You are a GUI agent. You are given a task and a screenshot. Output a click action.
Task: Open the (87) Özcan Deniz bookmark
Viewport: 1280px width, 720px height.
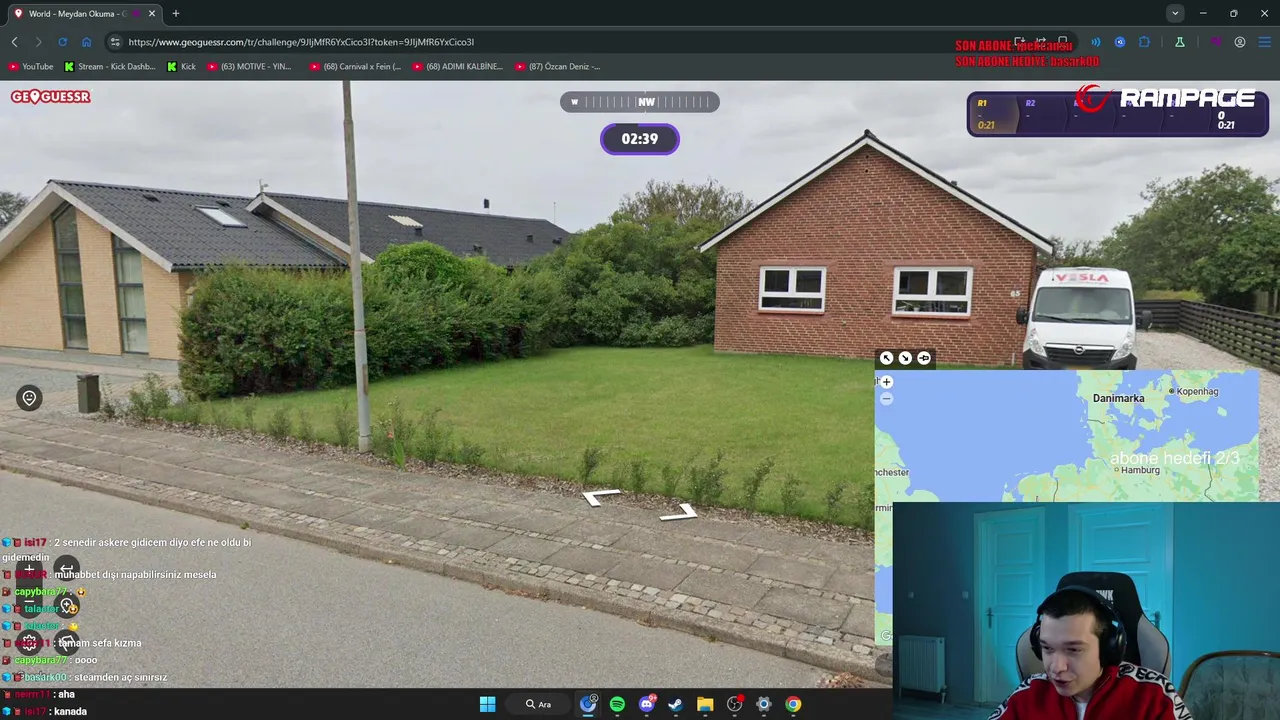pos(558,67)
